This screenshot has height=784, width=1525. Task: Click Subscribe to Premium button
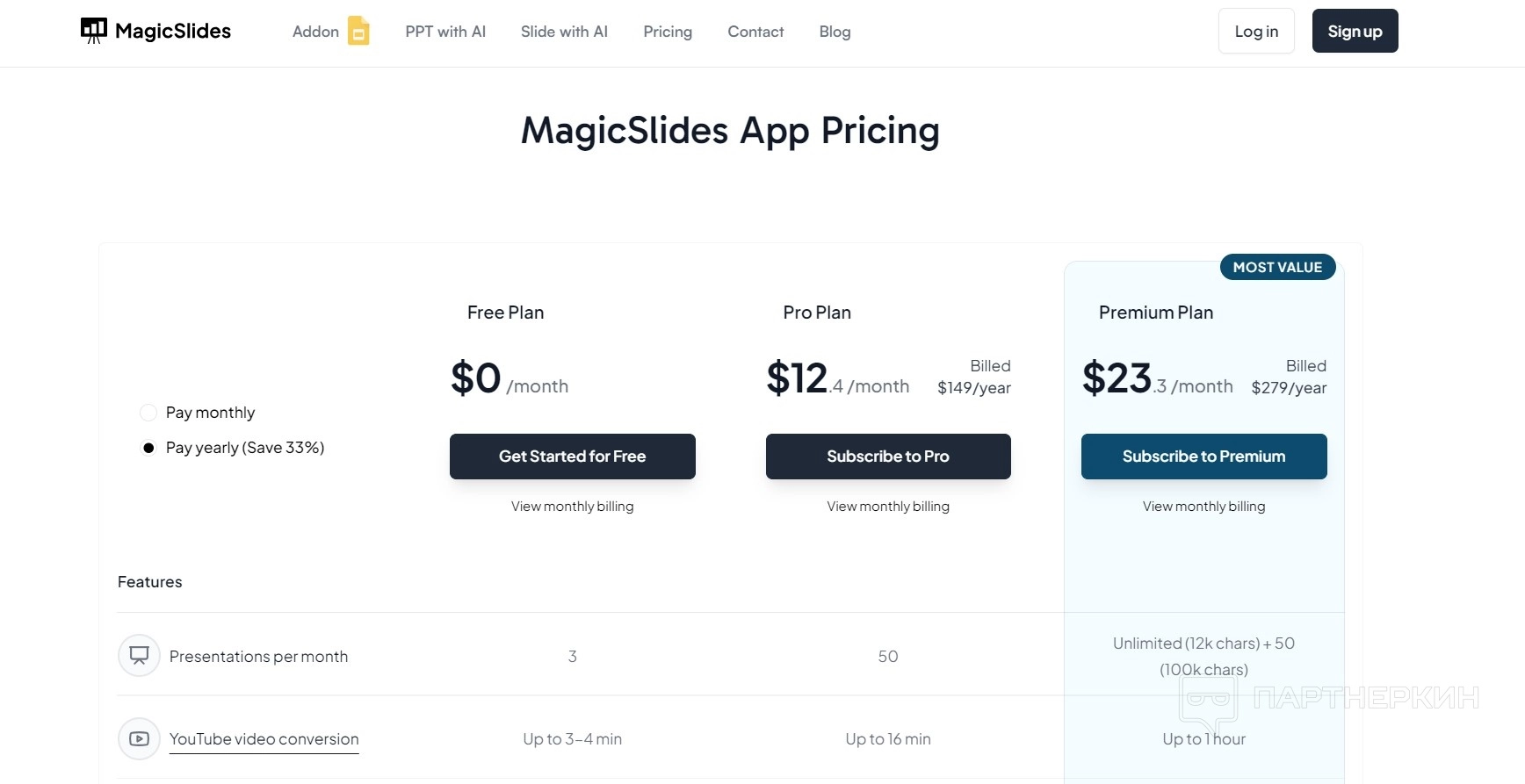pyautogui.click(x=1203, y=457)
